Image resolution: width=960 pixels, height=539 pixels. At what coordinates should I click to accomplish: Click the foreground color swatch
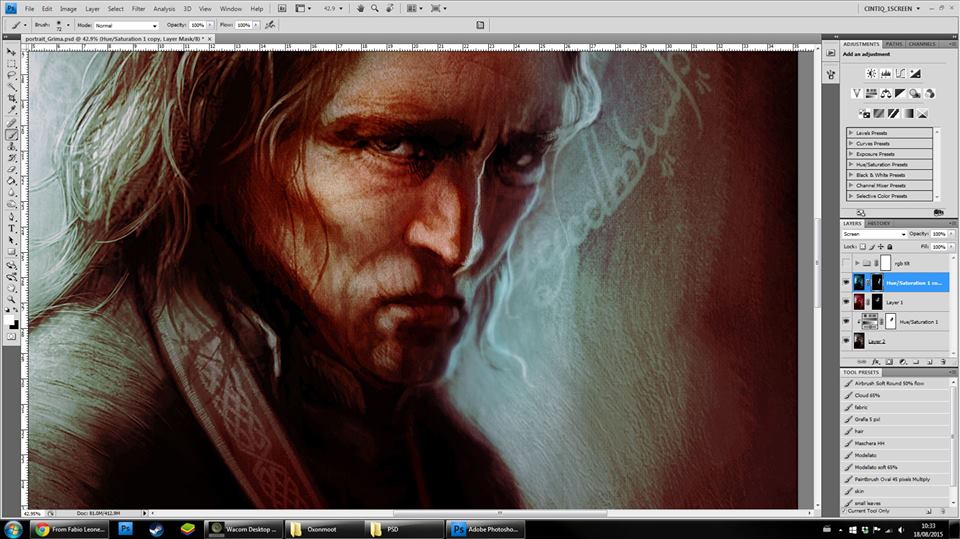[x=10, y=320]
